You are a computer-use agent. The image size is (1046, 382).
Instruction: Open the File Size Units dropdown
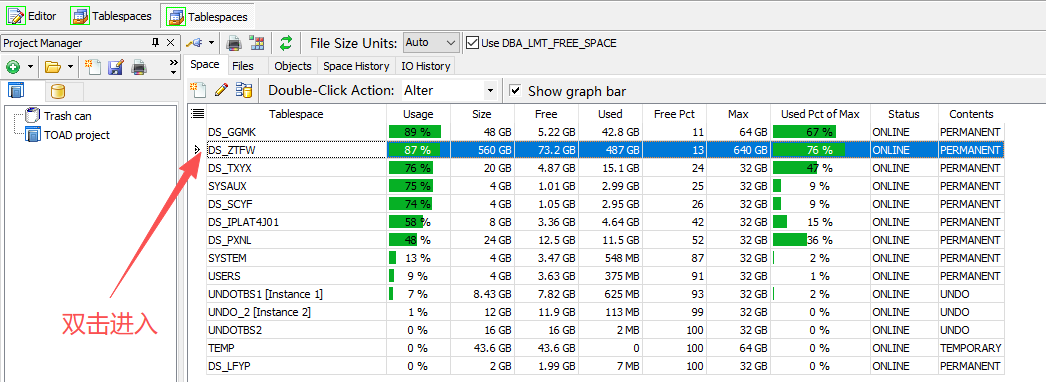[x=431, y=43]
